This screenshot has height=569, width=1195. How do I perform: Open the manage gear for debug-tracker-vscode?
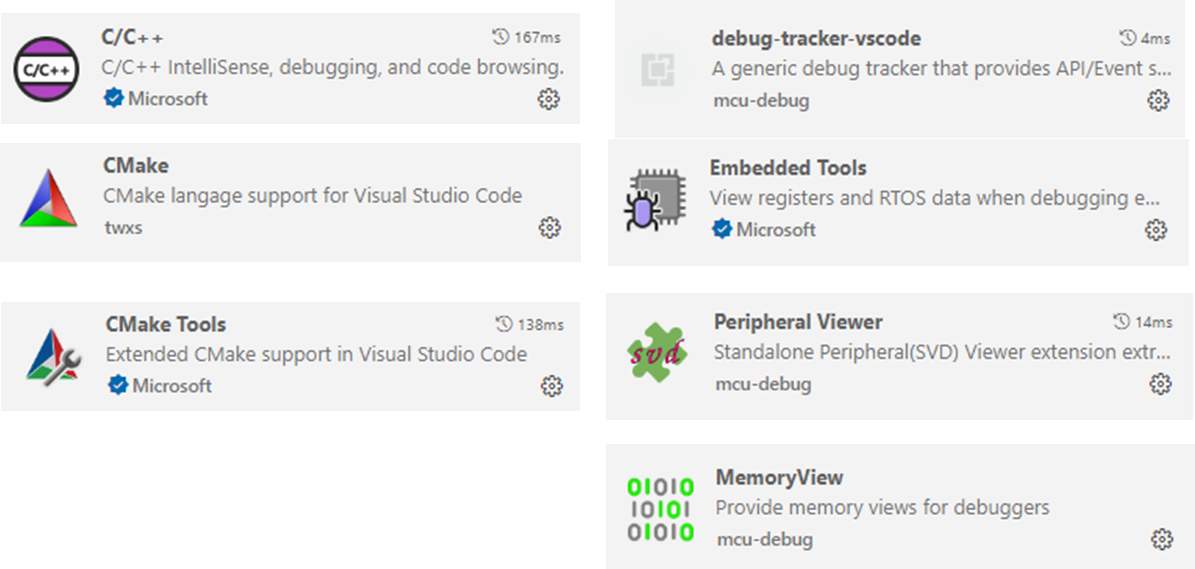1158,100
